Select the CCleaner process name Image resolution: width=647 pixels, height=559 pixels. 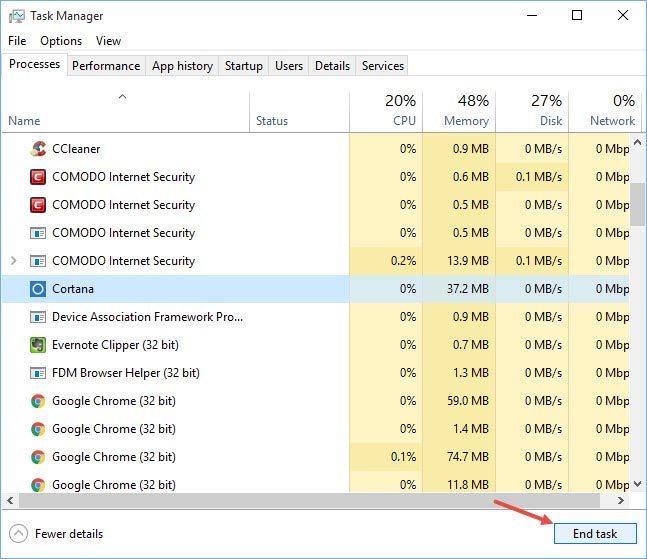click(76, 149)
